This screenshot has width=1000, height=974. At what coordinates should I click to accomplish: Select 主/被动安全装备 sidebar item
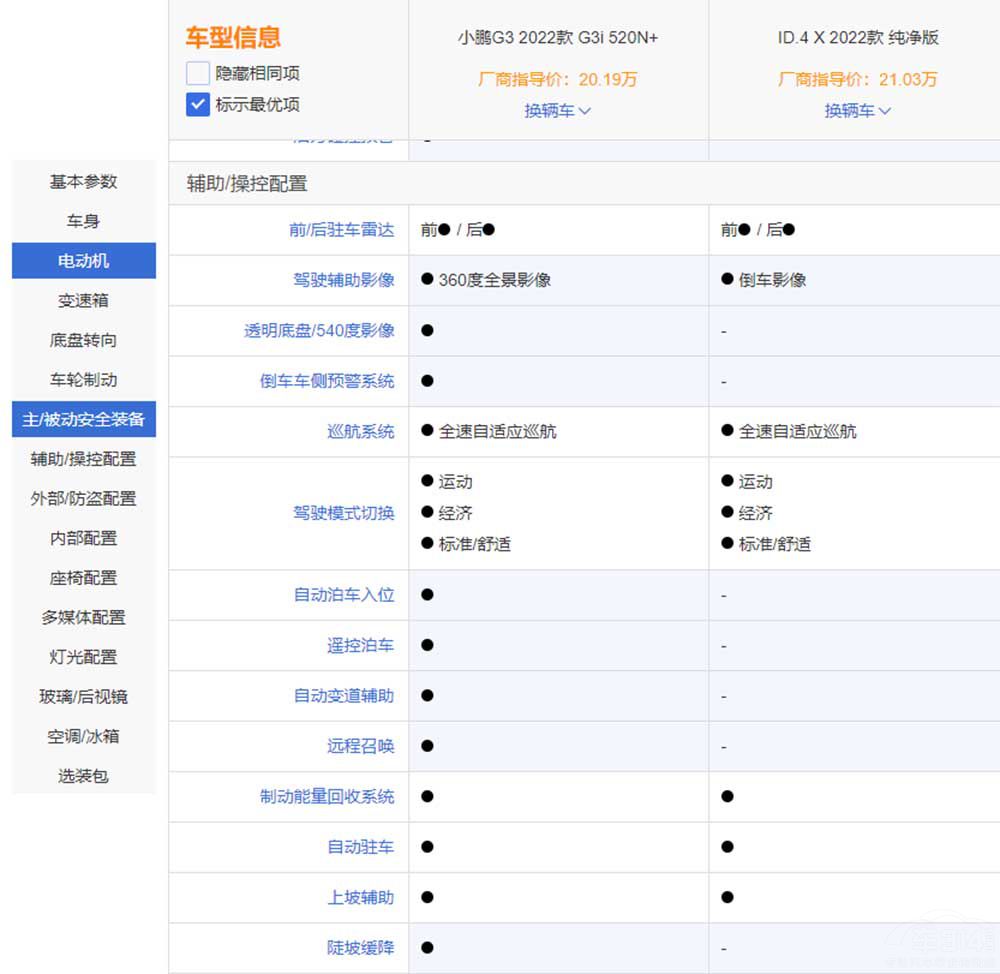pos(84,419)
